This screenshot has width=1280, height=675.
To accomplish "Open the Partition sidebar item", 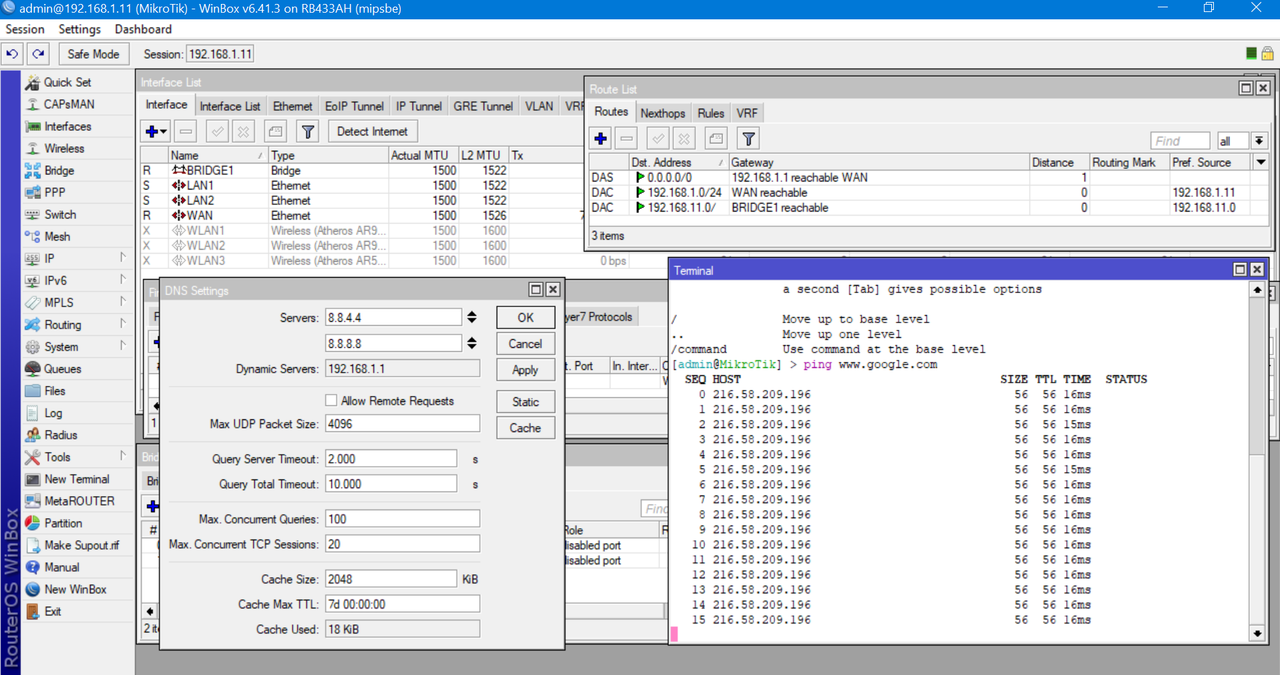I will click(63, 523).
